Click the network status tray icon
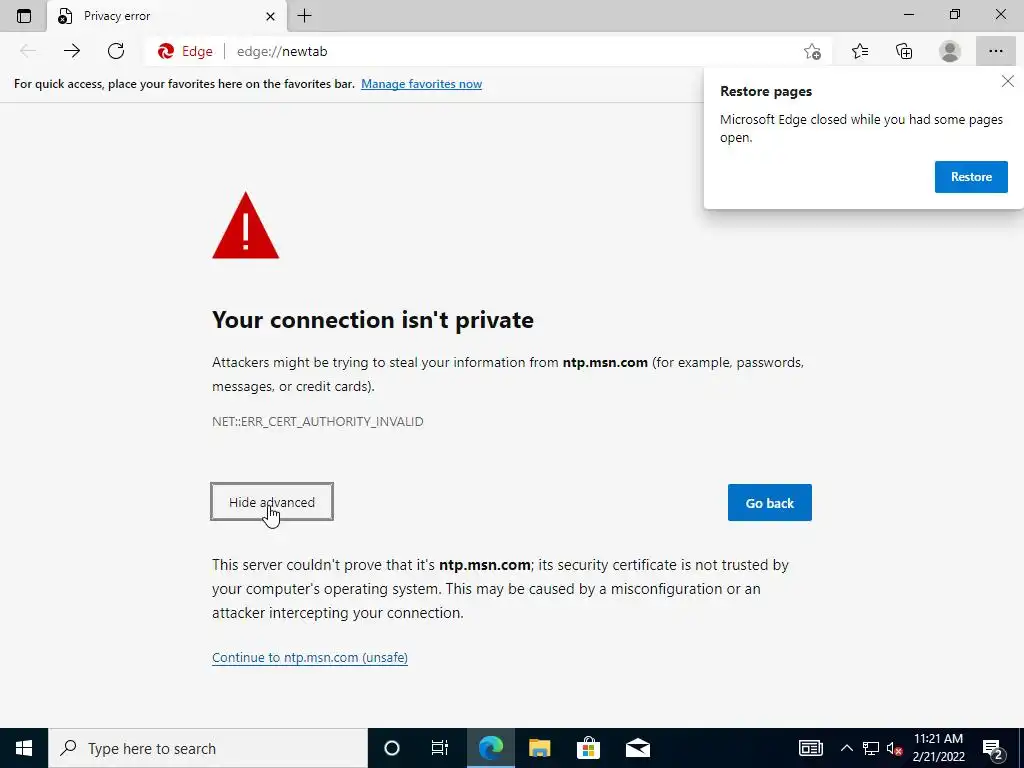1024x768 pixels. coord(871,748)
